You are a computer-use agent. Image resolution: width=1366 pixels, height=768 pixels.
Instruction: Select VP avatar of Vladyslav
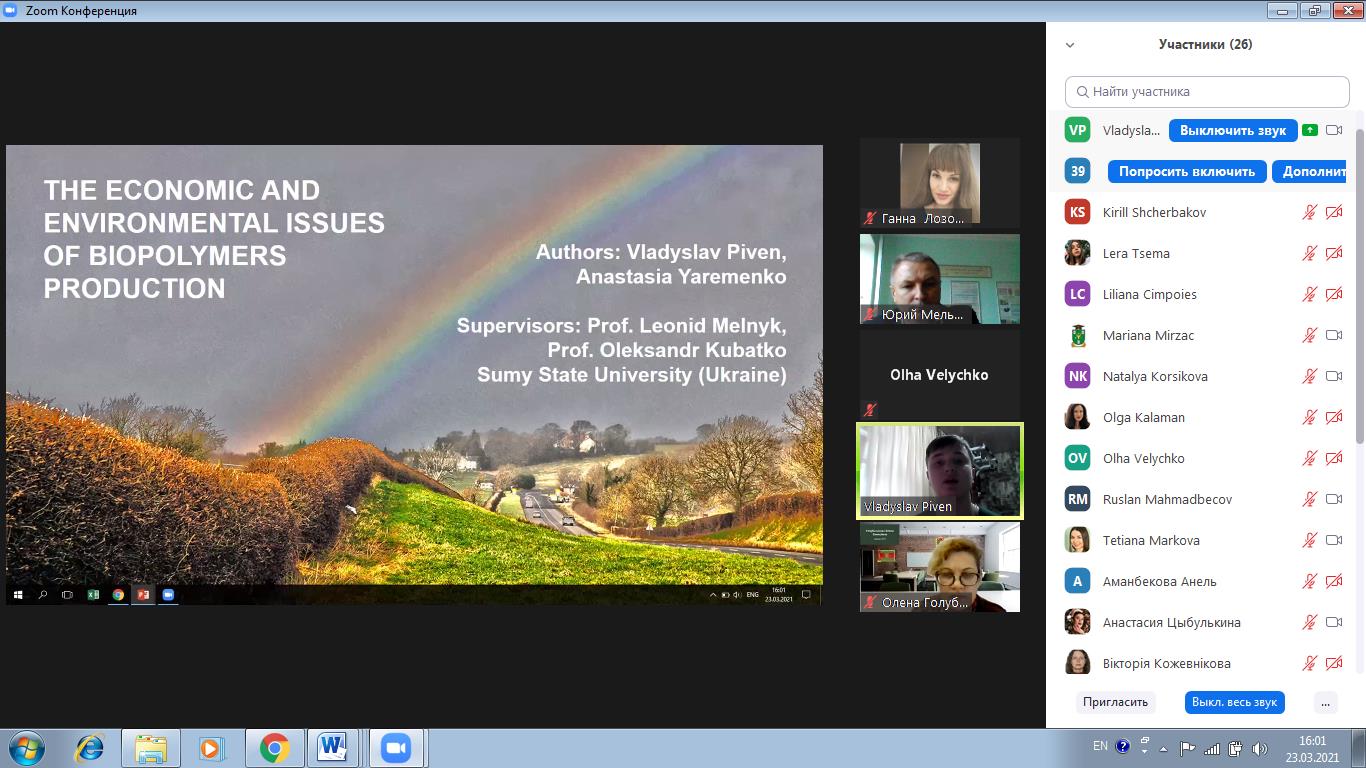tap(1077, 130)
